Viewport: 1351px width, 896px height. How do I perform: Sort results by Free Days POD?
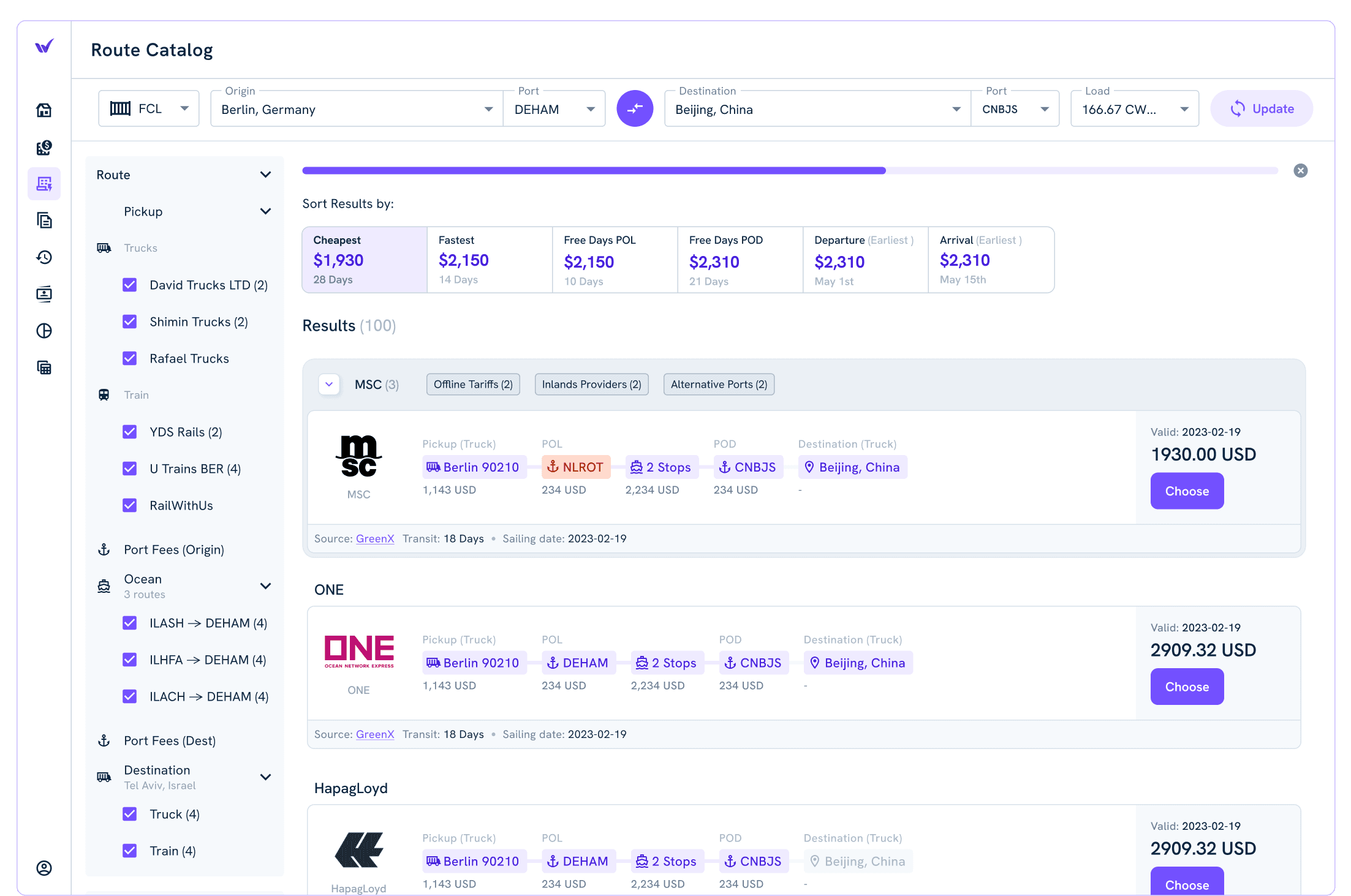tap(740, 260)
